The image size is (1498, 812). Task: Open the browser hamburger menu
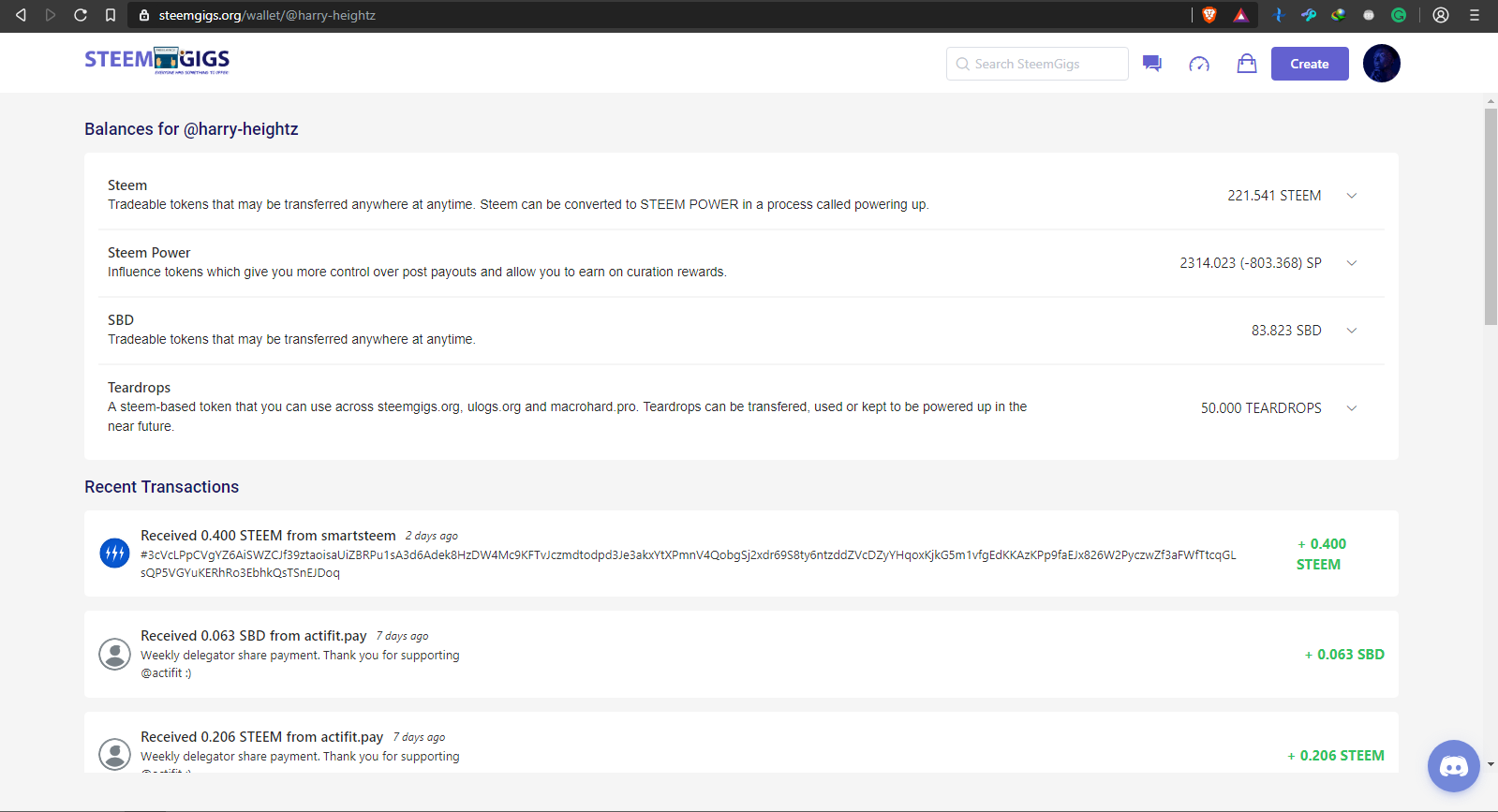point(1475,15)
